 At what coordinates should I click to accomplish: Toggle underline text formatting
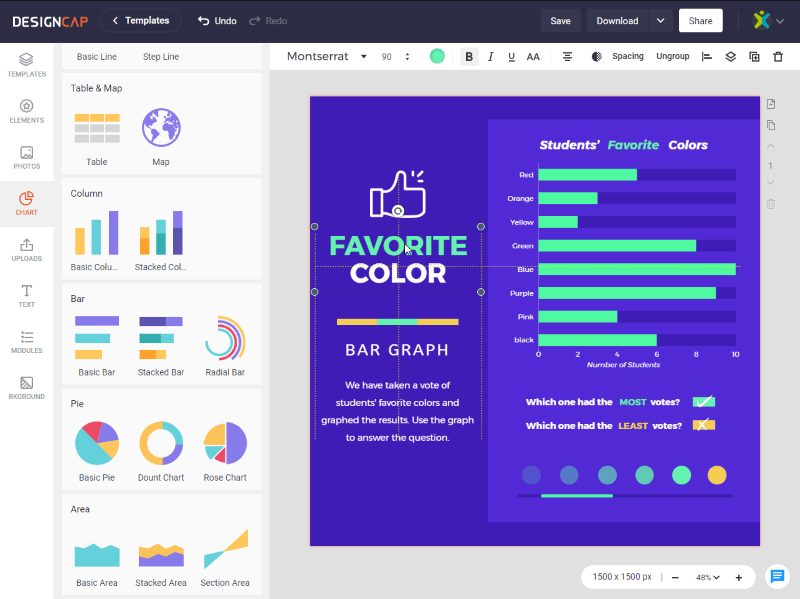[x=511, y=57]
